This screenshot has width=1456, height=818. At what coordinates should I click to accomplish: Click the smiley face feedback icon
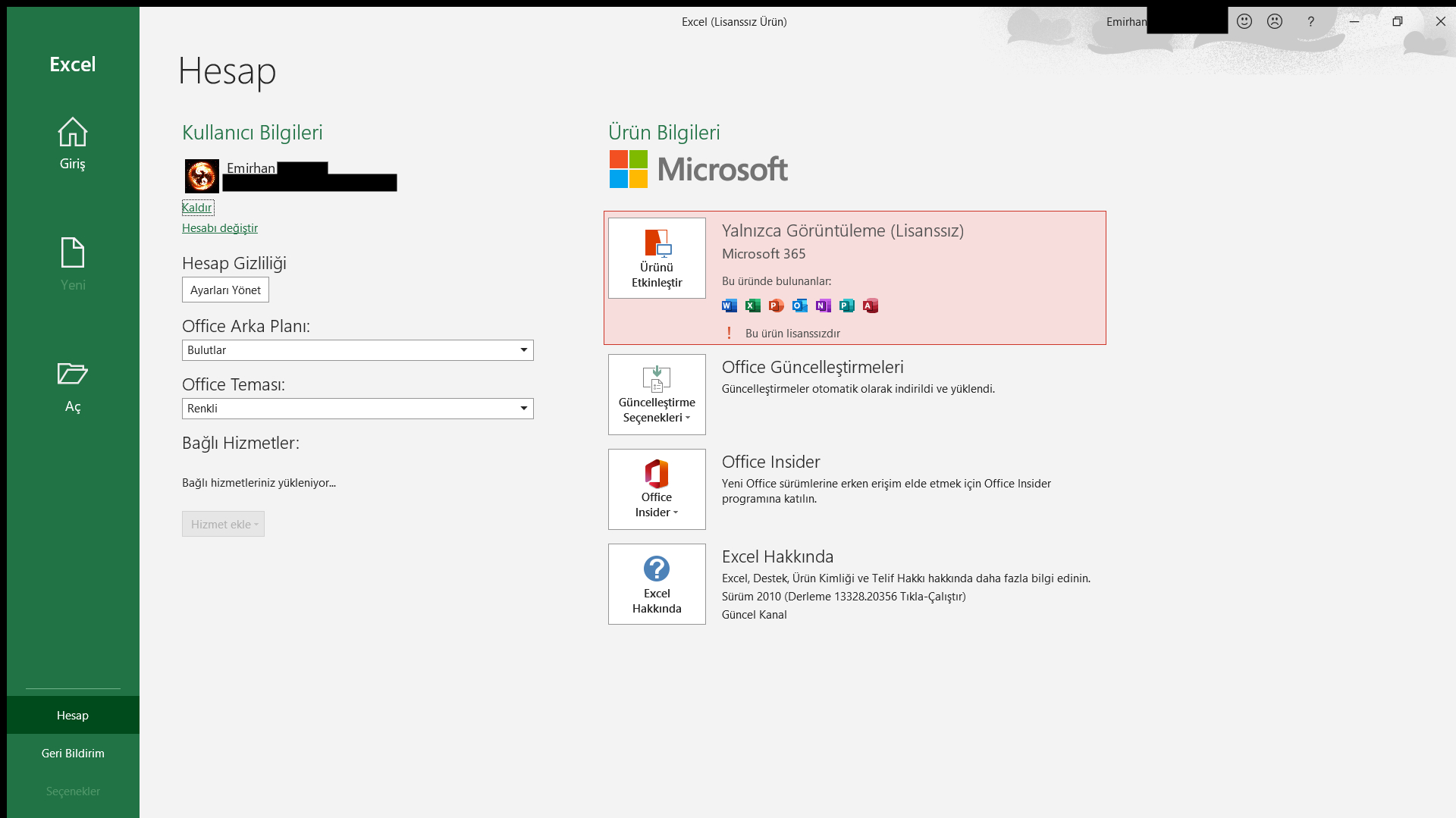click(x=1244, y=21)
